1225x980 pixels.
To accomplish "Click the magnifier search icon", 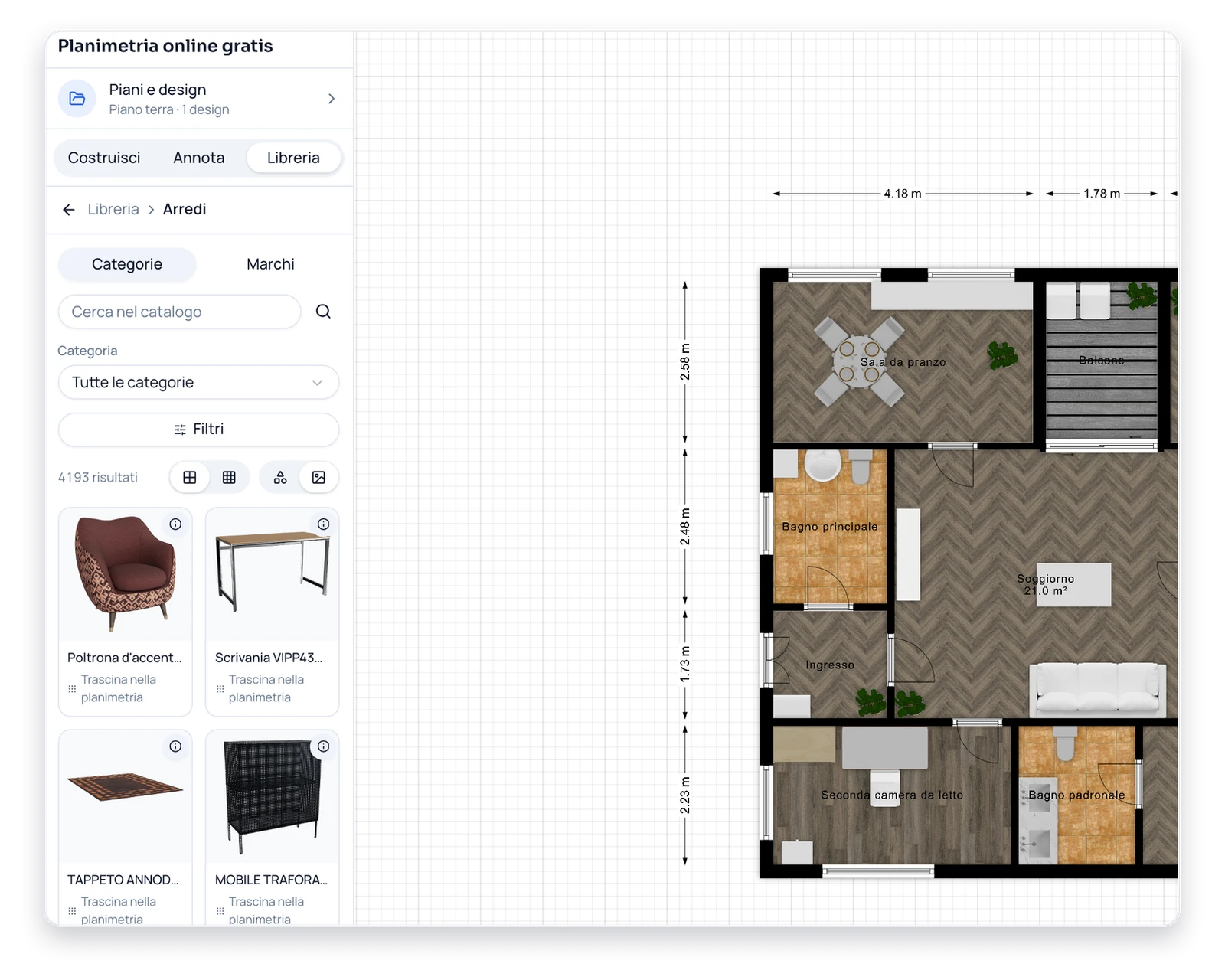I will click(323, 312).
